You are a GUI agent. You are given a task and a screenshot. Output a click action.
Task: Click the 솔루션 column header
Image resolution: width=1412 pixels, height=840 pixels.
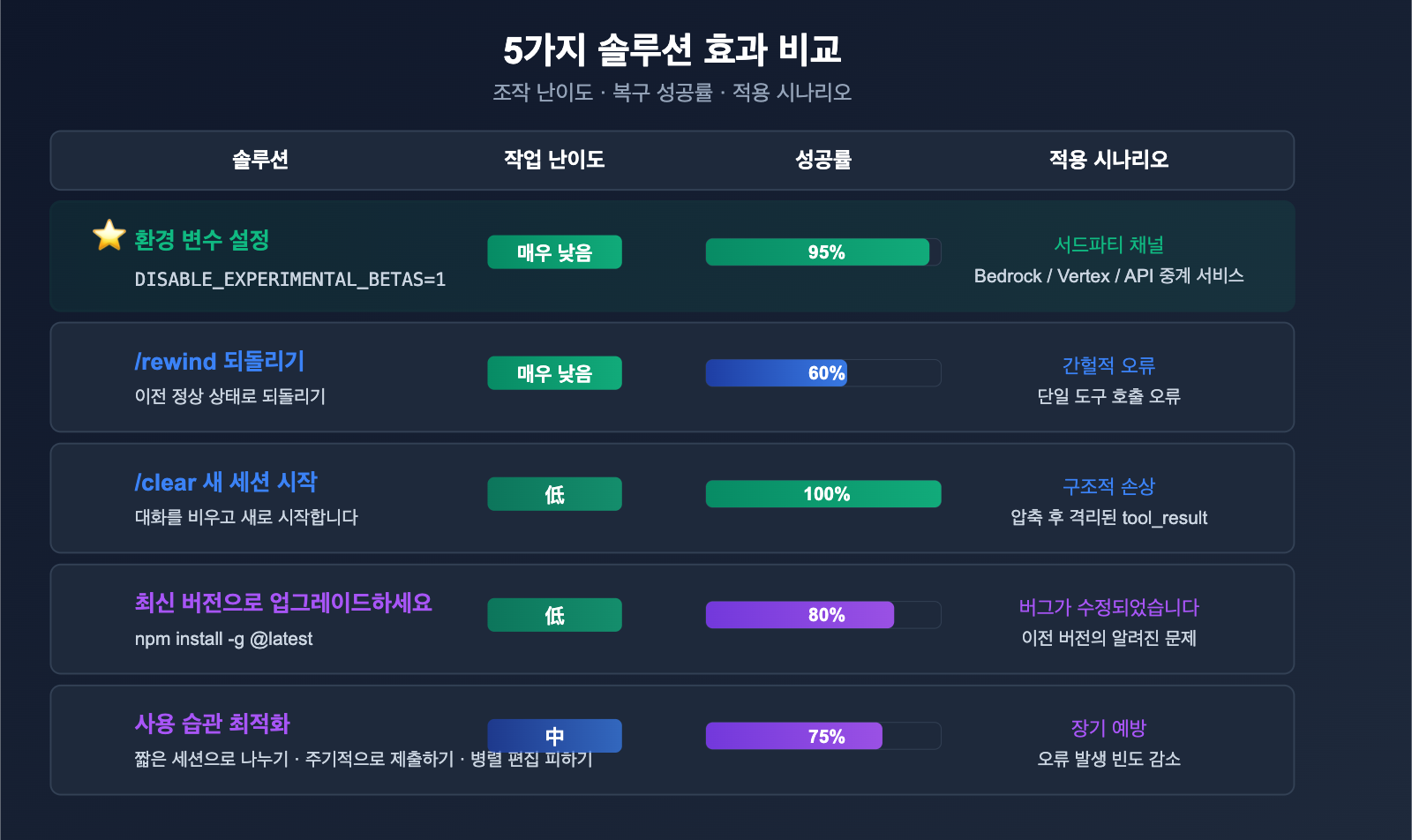tap(260, 160)
